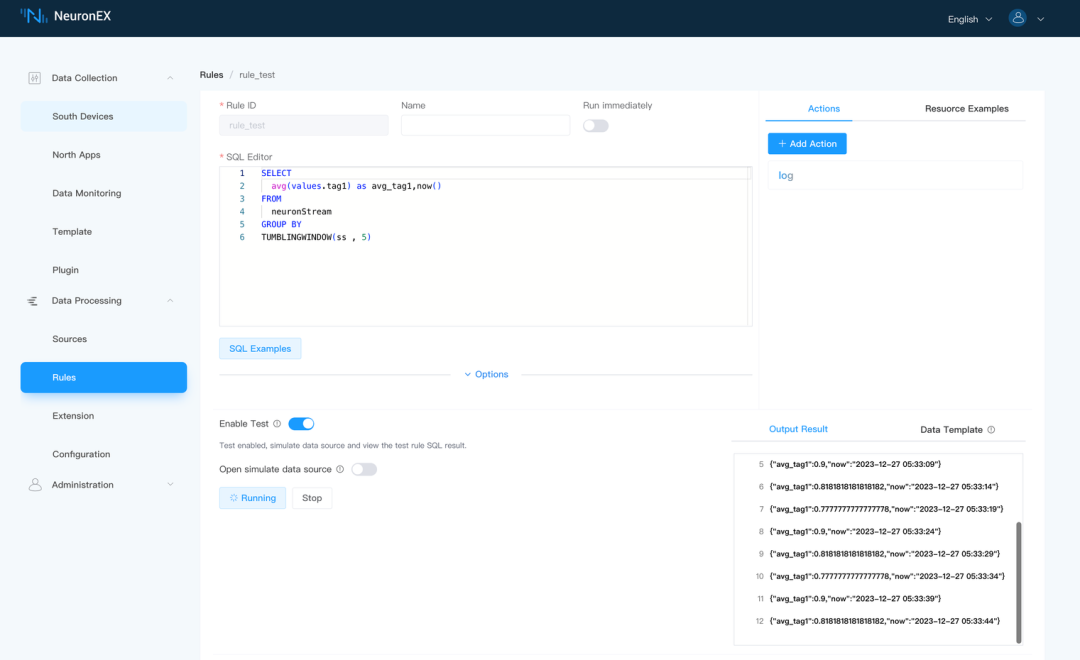1080x660 pixels.
Task: Open the log action entry
Action: pyautogui.click(x=895, y=176)
